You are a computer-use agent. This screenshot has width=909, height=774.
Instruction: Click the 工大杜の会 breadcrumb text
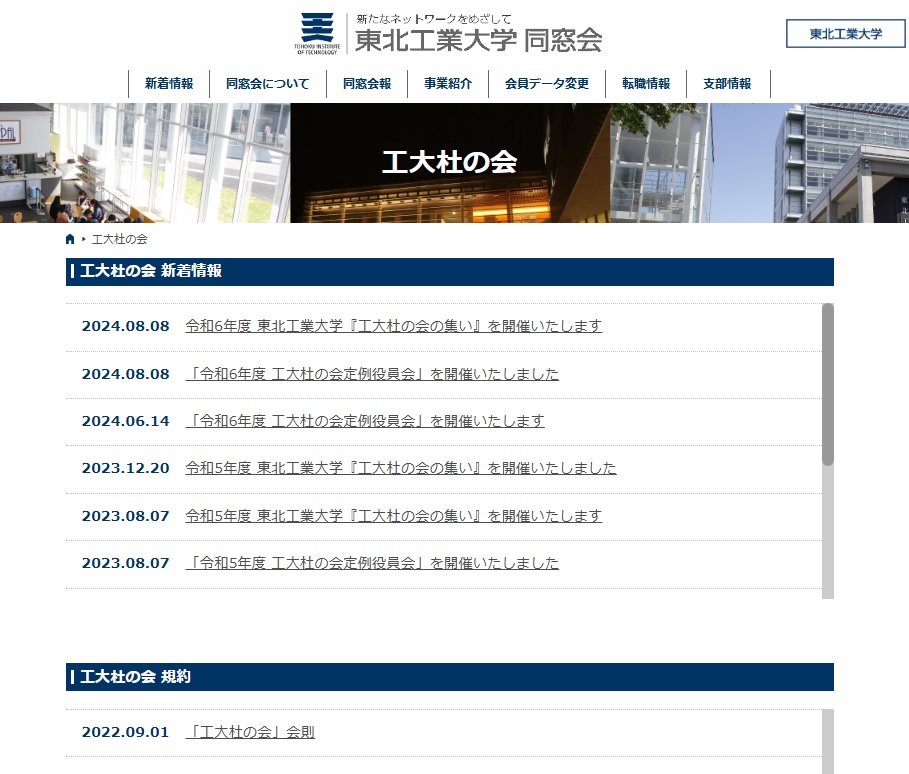(x=119, y=239)
